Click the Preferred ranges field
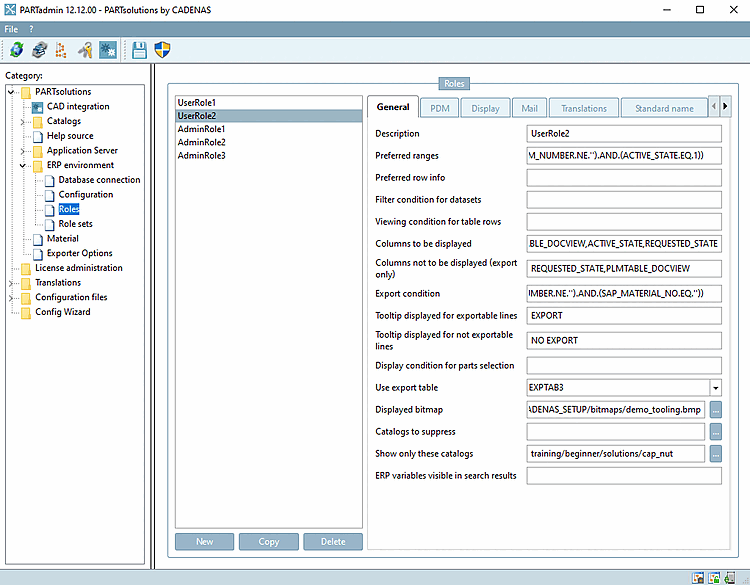The image size is (750, 585). [624, 155]
